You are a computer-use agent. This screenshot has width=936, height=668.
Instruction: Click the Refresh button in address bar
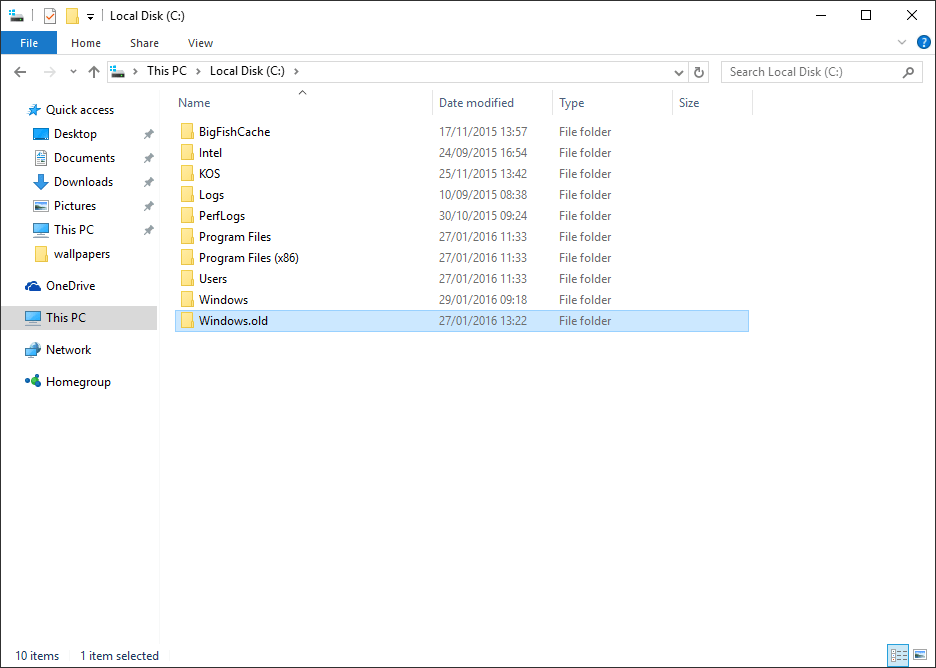[698, 72]
